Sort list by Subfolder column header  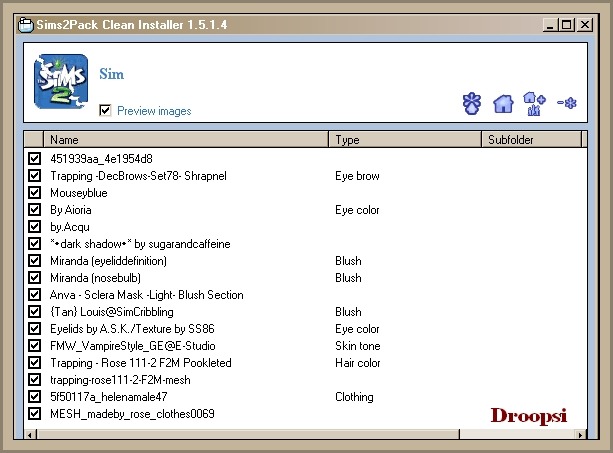point(531,140)
